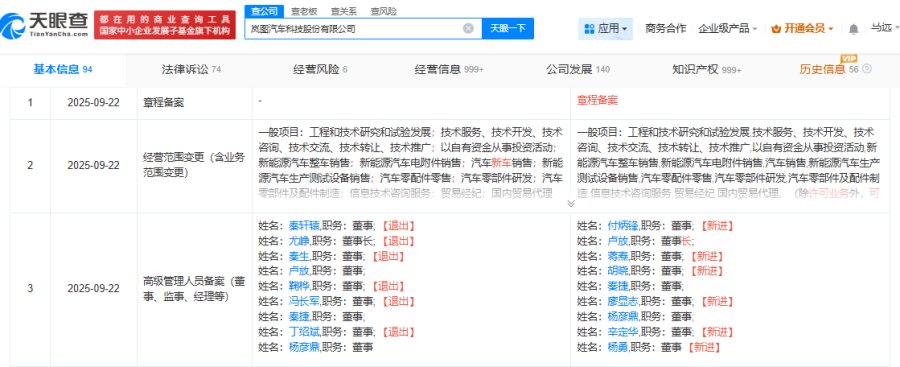Open 尤峥 profile link

298,241
